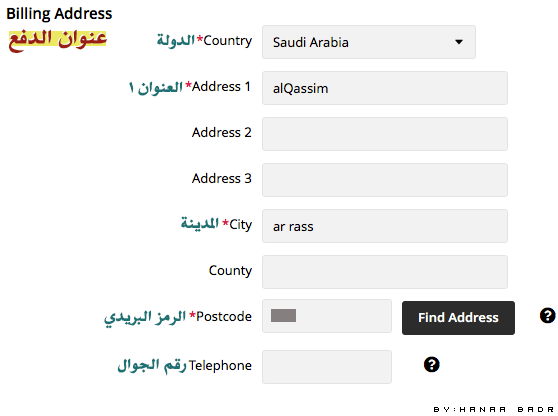Click the Postcode label text
The image size is (558, 416).
click(x=224, y=316)
